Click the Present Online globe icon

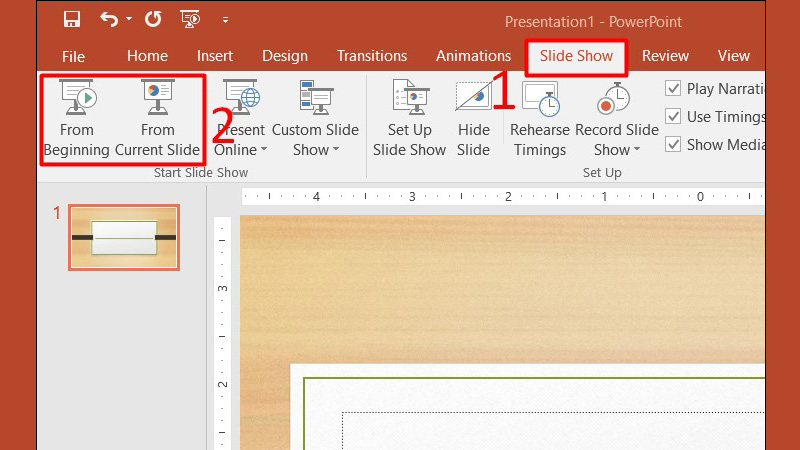241,97
